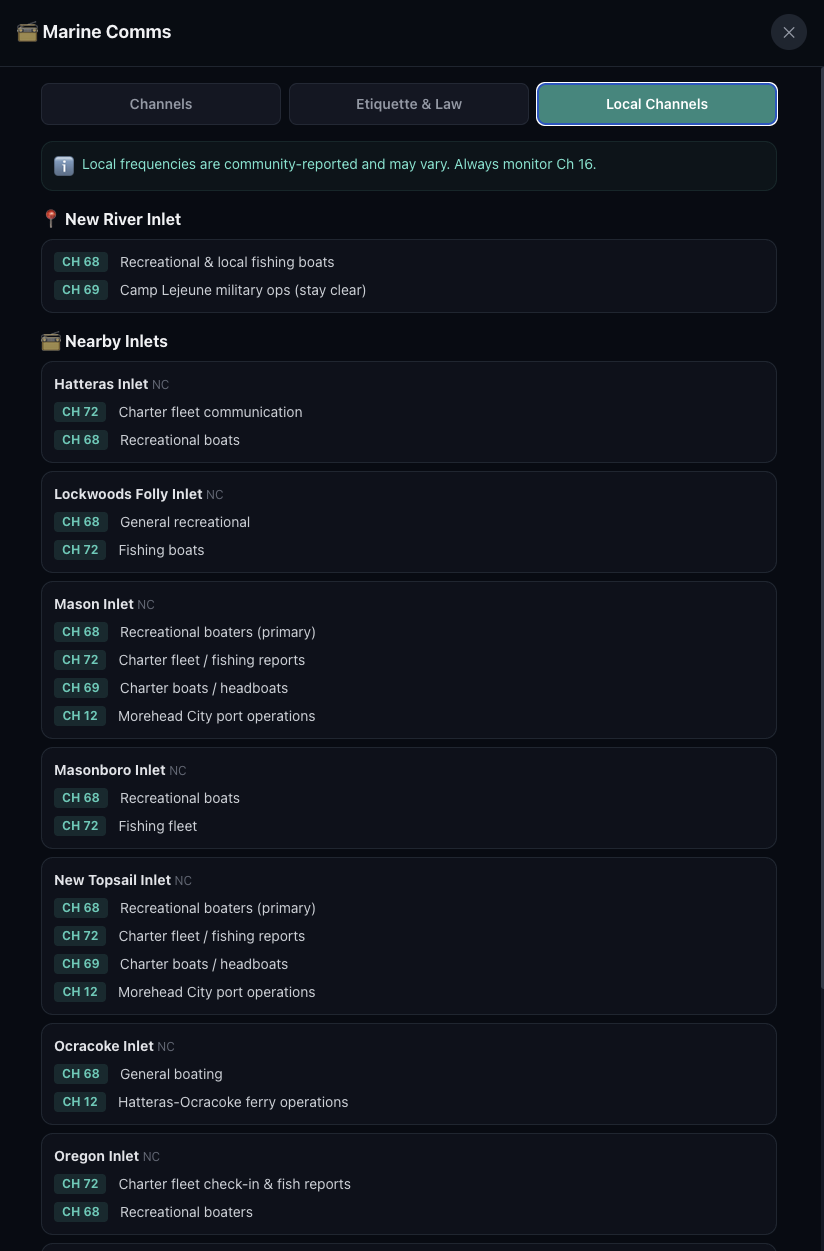Click the radio icon beside Nearby Inlets
824x1251 pixels.
(x=51, y=340)
